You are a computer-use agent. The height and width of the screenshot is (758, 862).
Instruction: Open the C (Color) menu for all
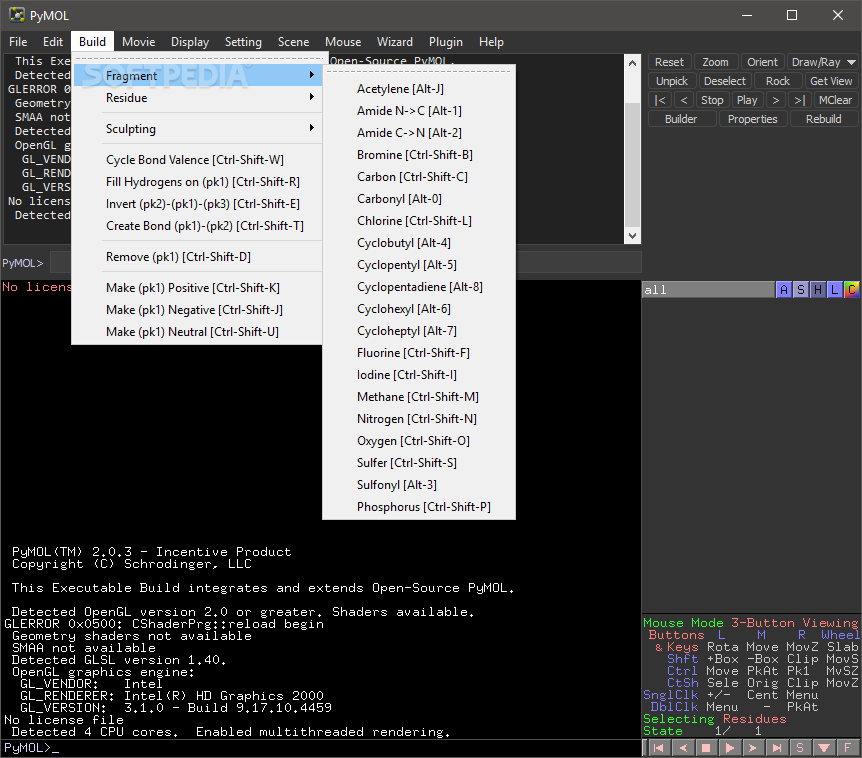(852, 290)
